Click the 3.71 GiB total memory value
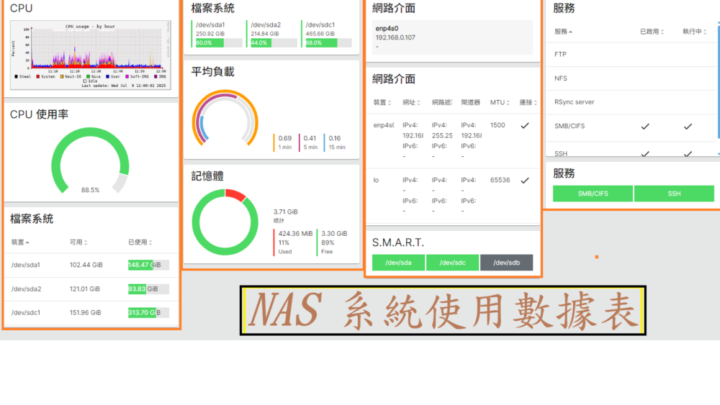 pyautogui.click(x=286, y=212)
